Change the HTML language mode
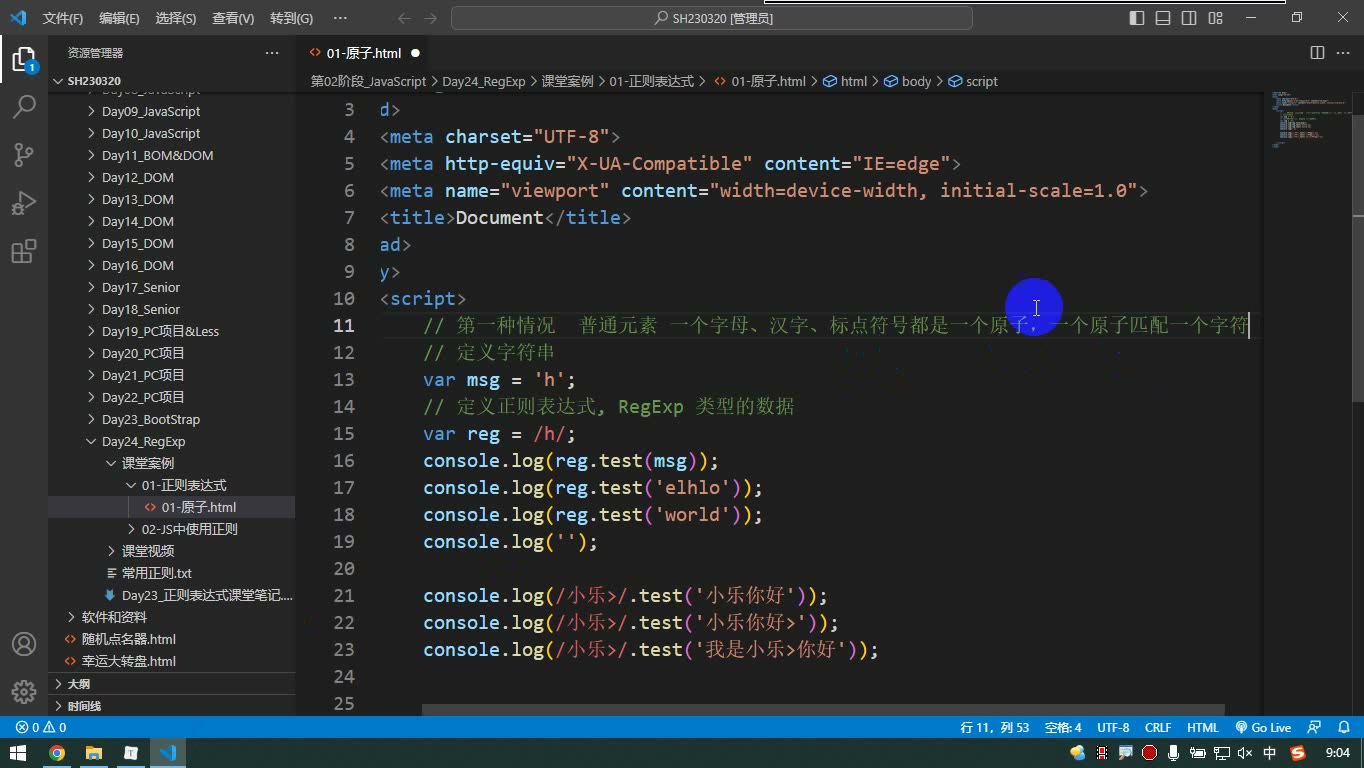Image resolution: width=1364 pixels, height=768 pixels. click(x=1202, y=728)
